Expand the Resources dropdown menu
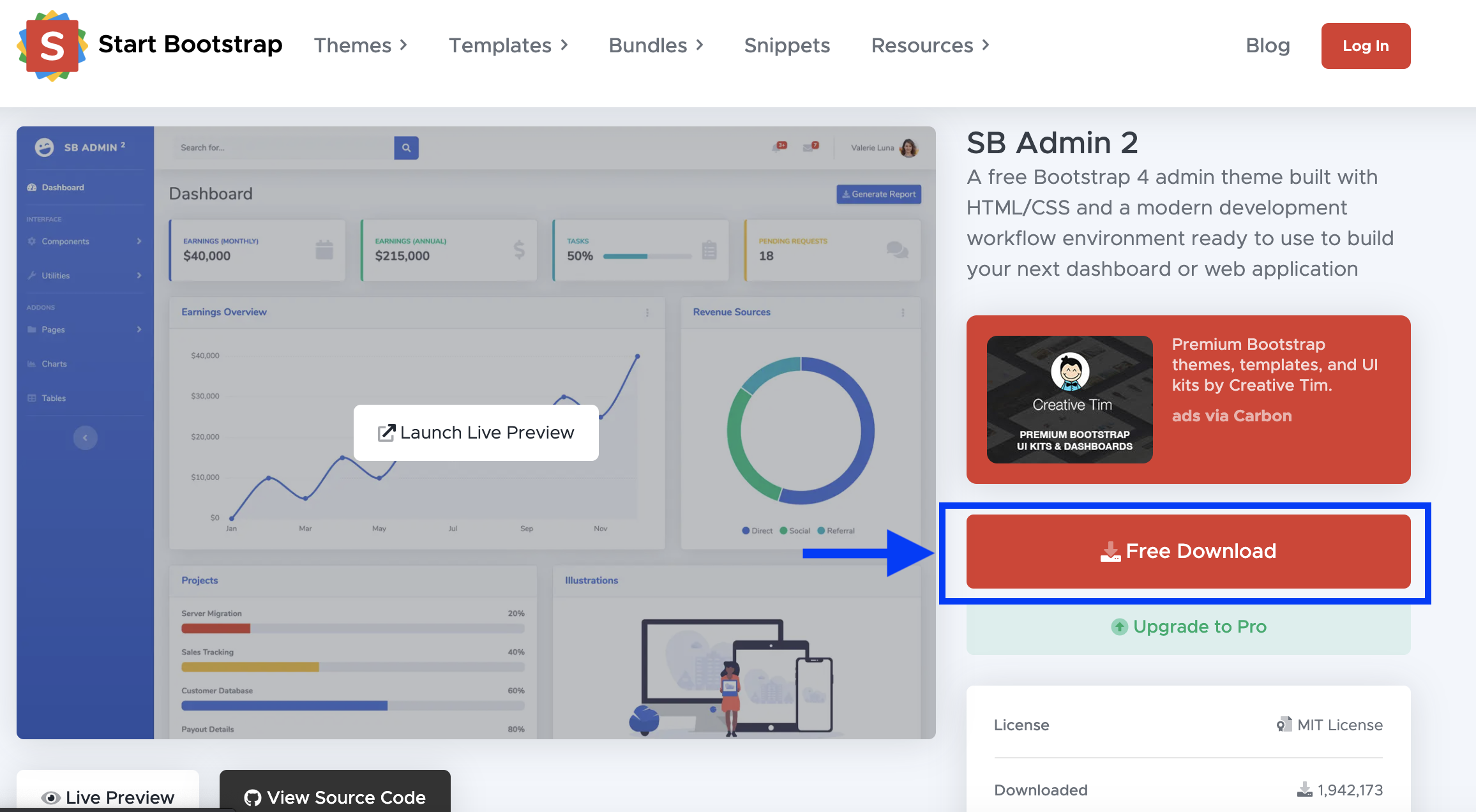This screenshot has width=1476, height=812. [930, 45]
